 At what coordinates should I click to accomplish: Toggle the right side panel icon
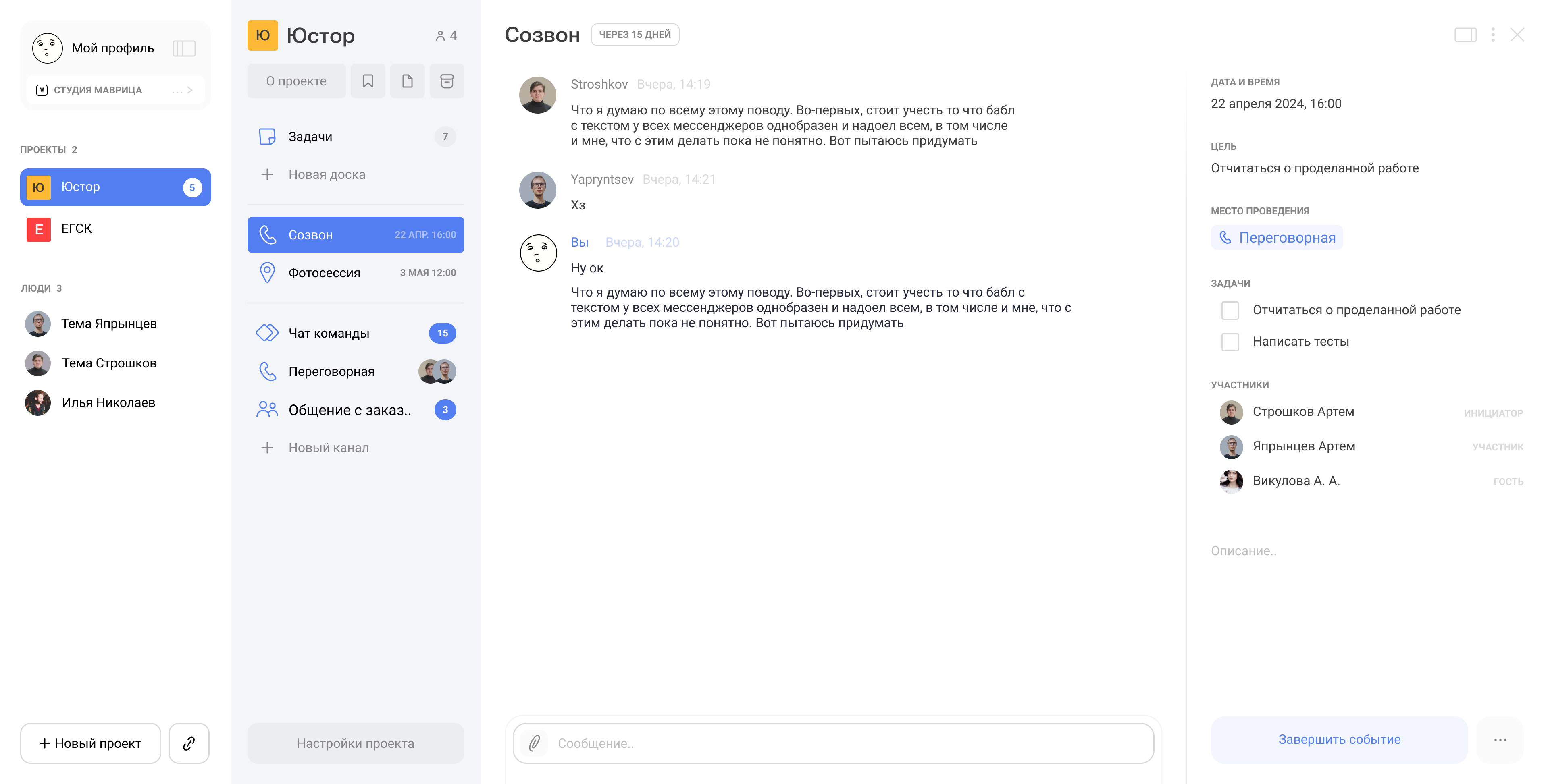pyautogui.click(x=1465, y=35)
